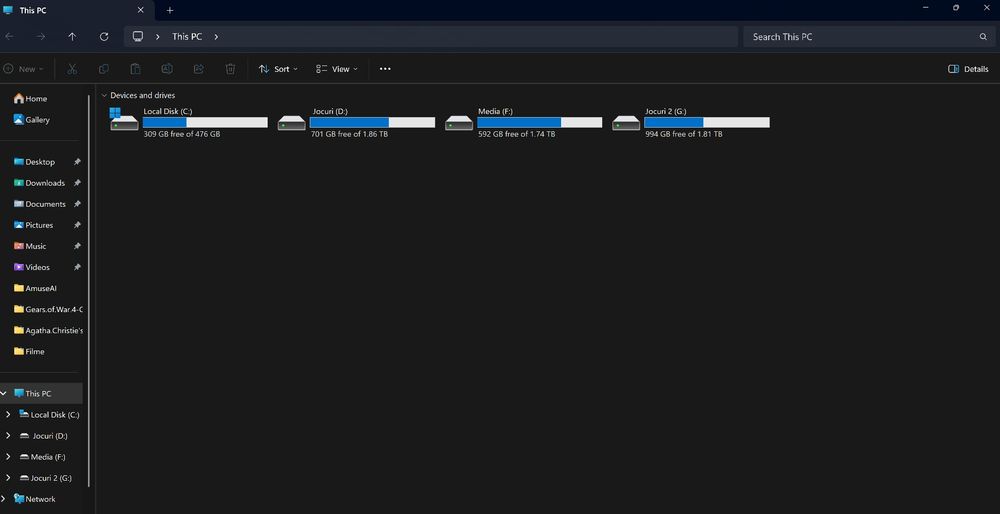Screen dimensions: 1000x514
Task: Click chevron after This PC in address bar
Action: (x=216, y=37)
